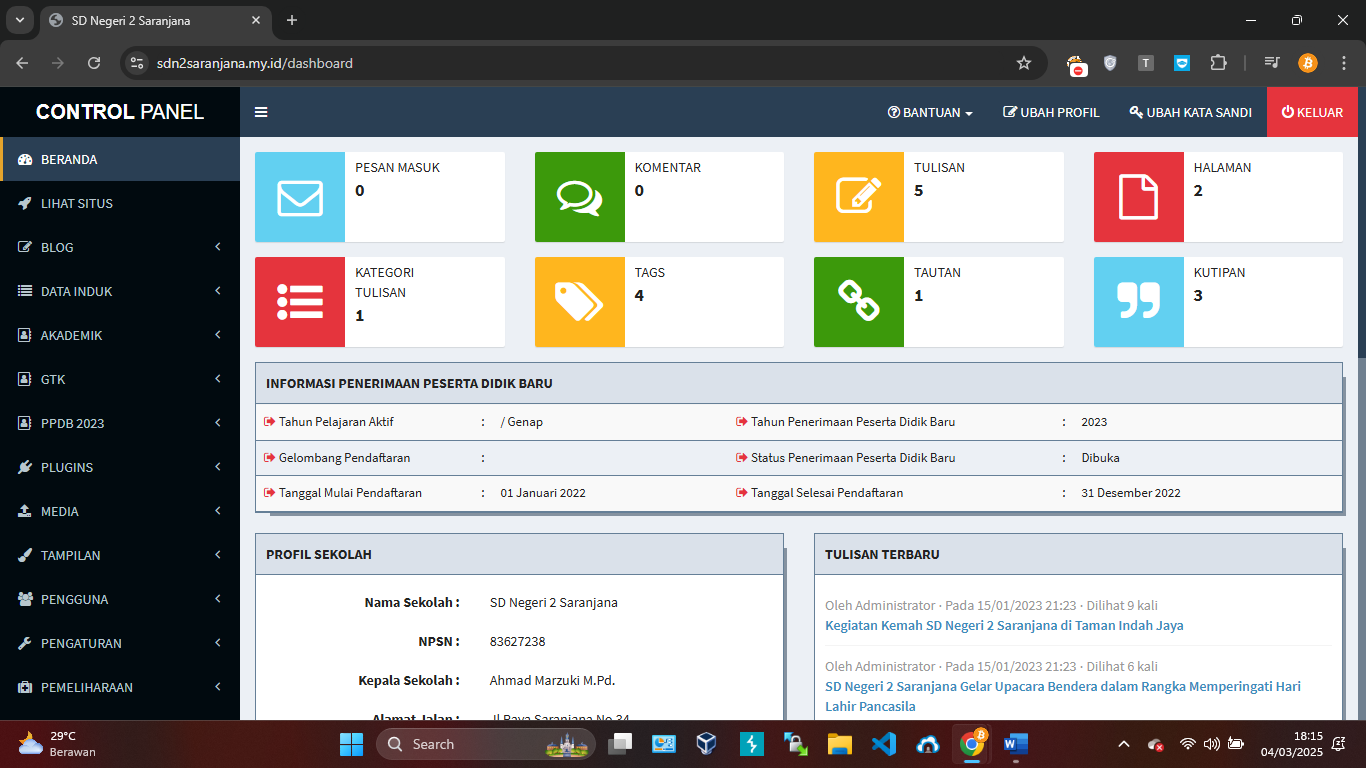
Task: Go back to previous page
Action: tap(22, 63)
